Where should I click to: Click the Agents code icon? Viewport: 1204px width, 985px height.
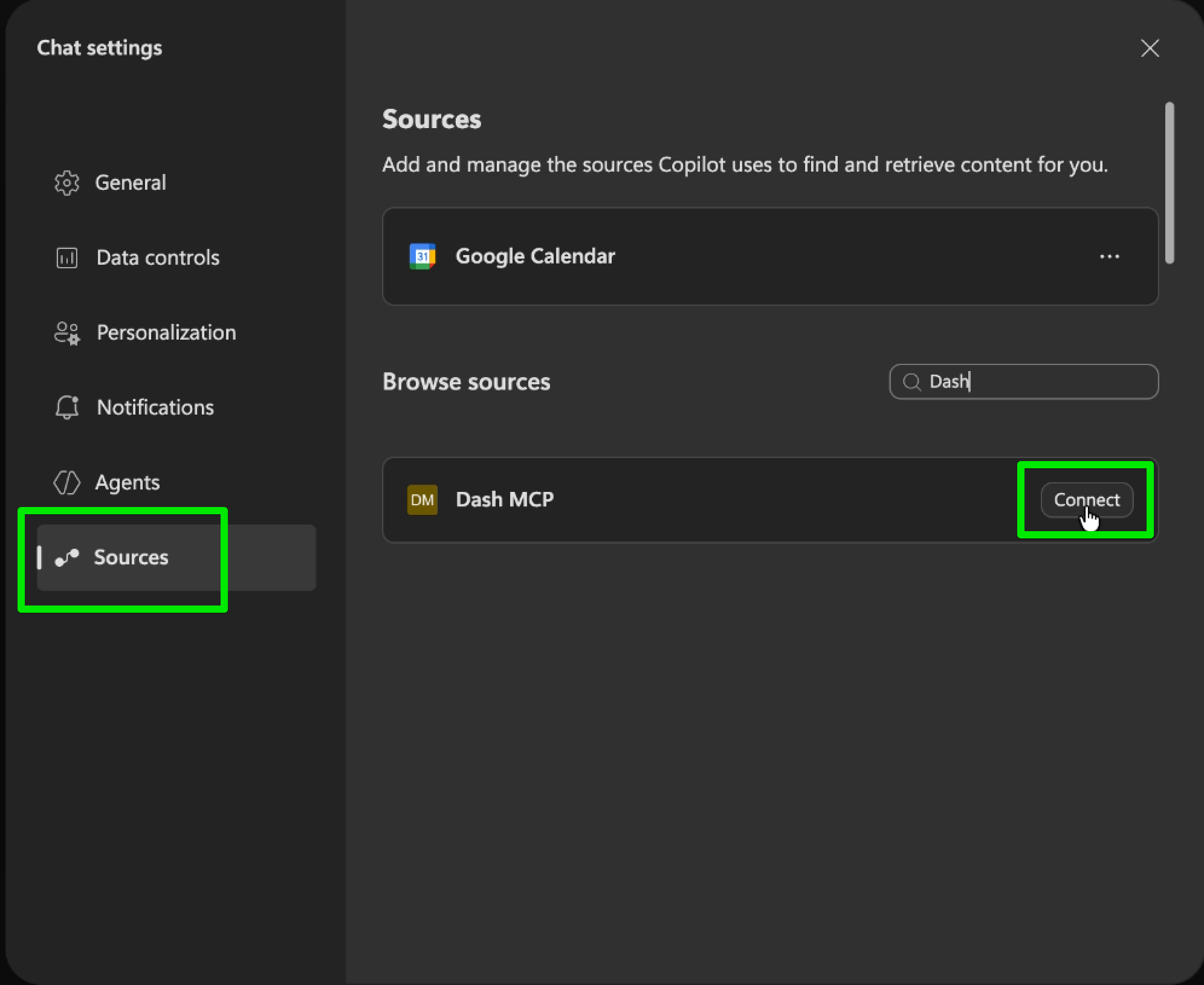click(66, 482)
